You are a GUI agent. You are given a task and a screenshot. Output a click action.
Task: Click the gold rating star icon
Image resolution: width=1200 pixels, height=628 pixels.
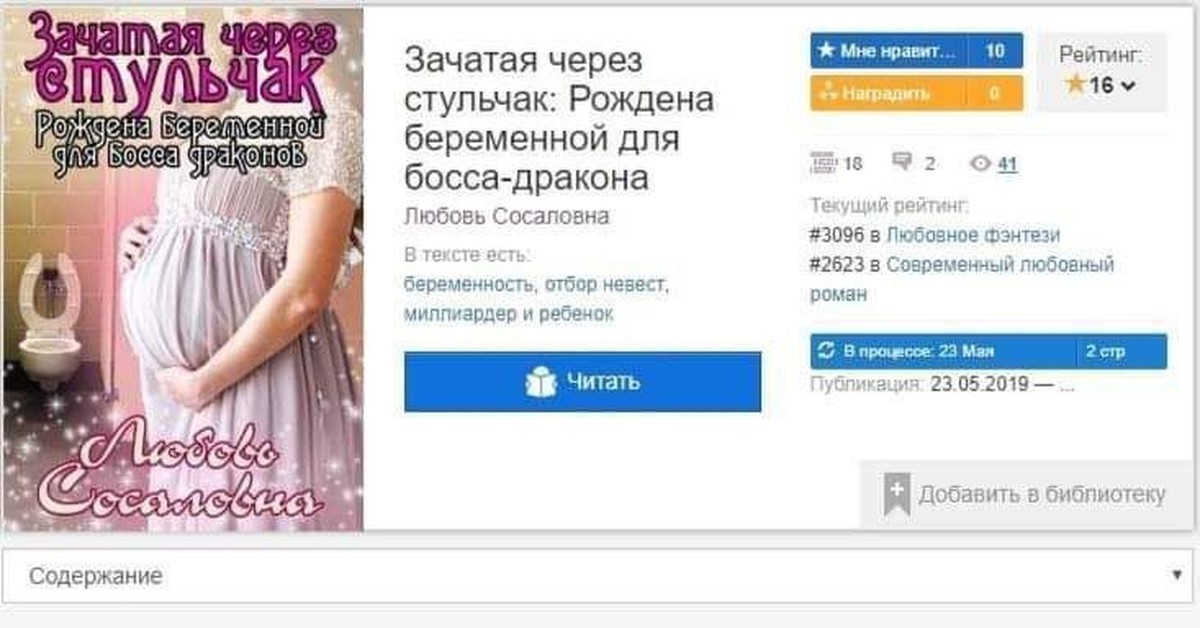pos(1076,85)
